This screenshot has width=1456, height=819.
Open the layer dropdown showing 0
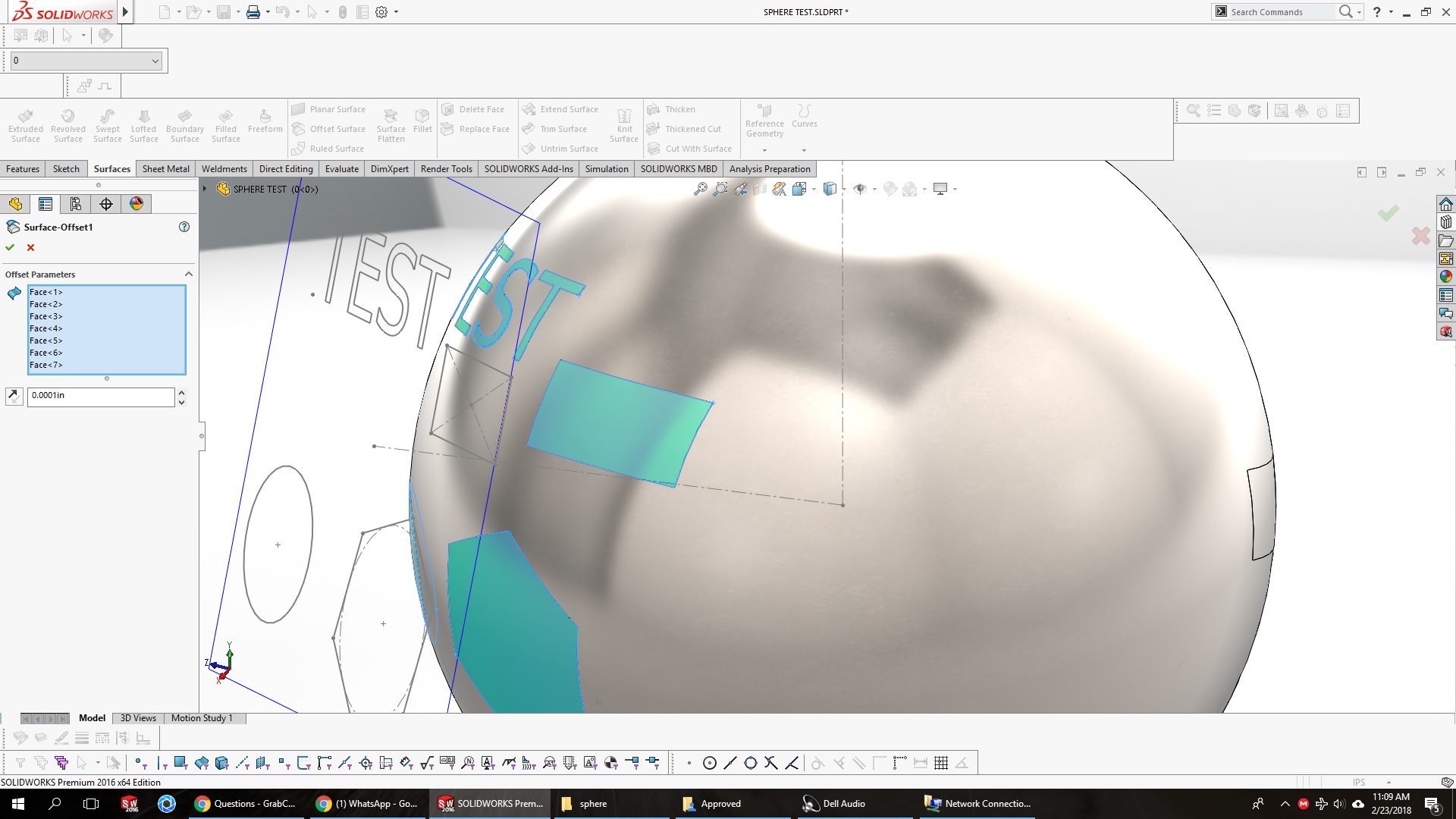155,61
